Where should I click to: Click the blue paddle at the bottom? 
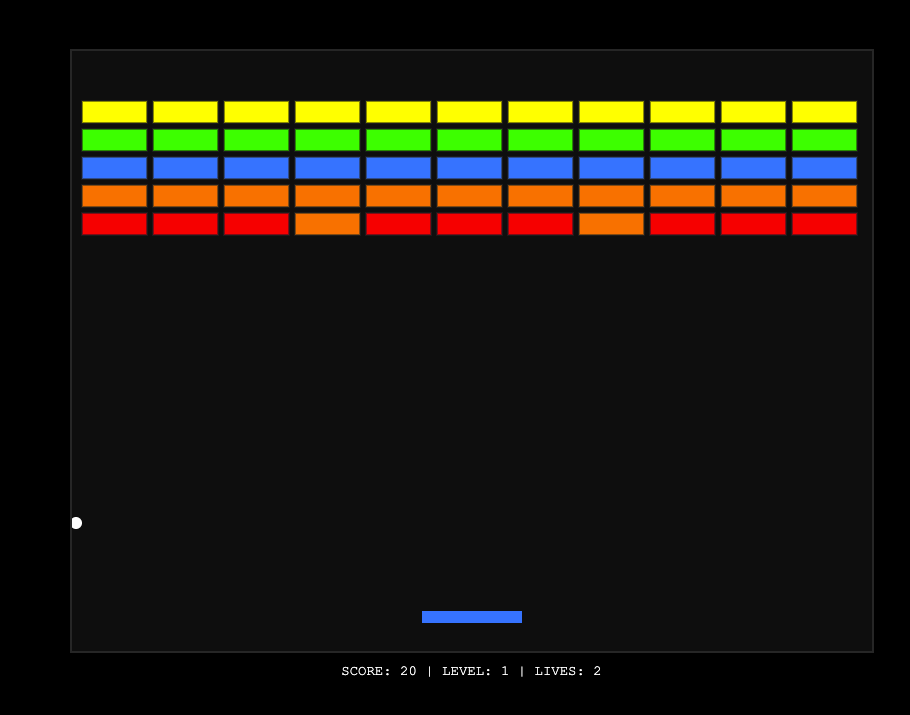[472, 617]
